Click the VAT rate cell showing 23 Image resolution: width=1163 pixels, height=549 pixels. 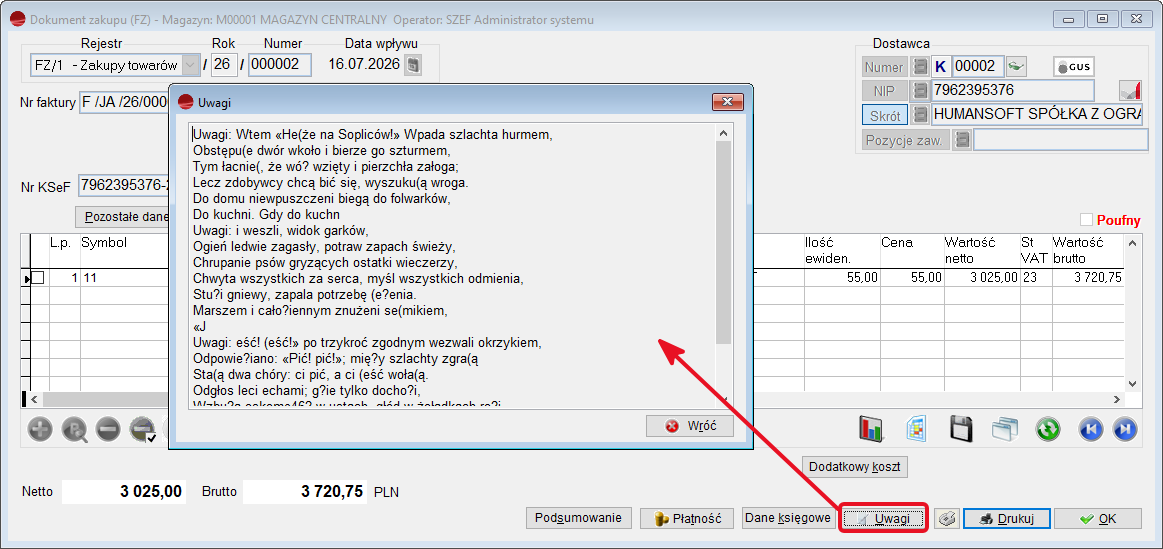click(1035, 277)
